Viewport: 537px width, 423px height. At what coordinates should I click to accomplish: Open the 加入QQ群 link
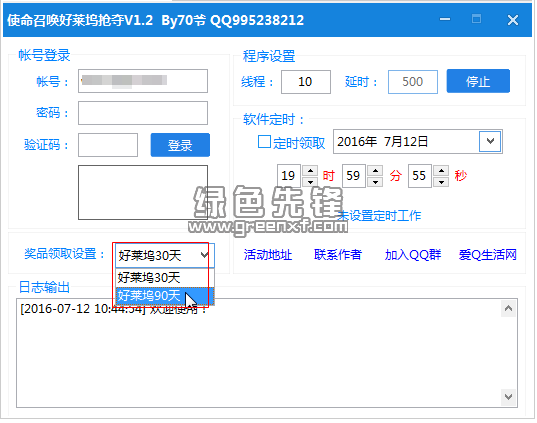[x=413, y=255]
